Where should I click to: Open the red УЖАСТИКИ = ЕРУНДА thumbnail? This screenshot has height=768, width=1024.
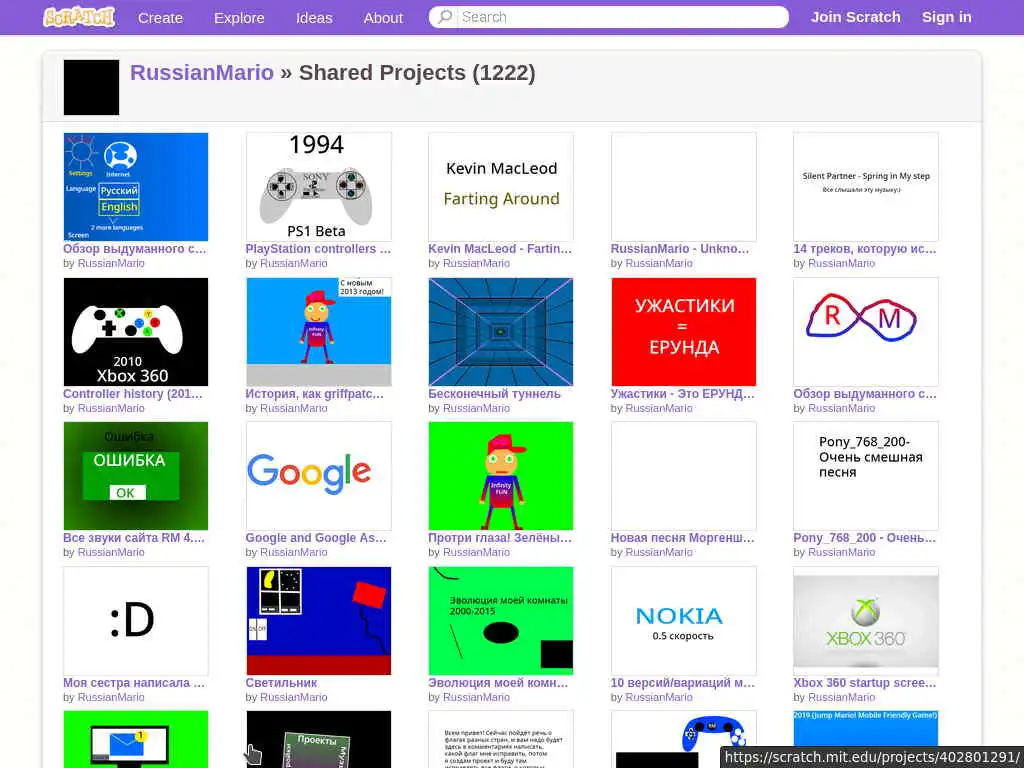(684, 332)
